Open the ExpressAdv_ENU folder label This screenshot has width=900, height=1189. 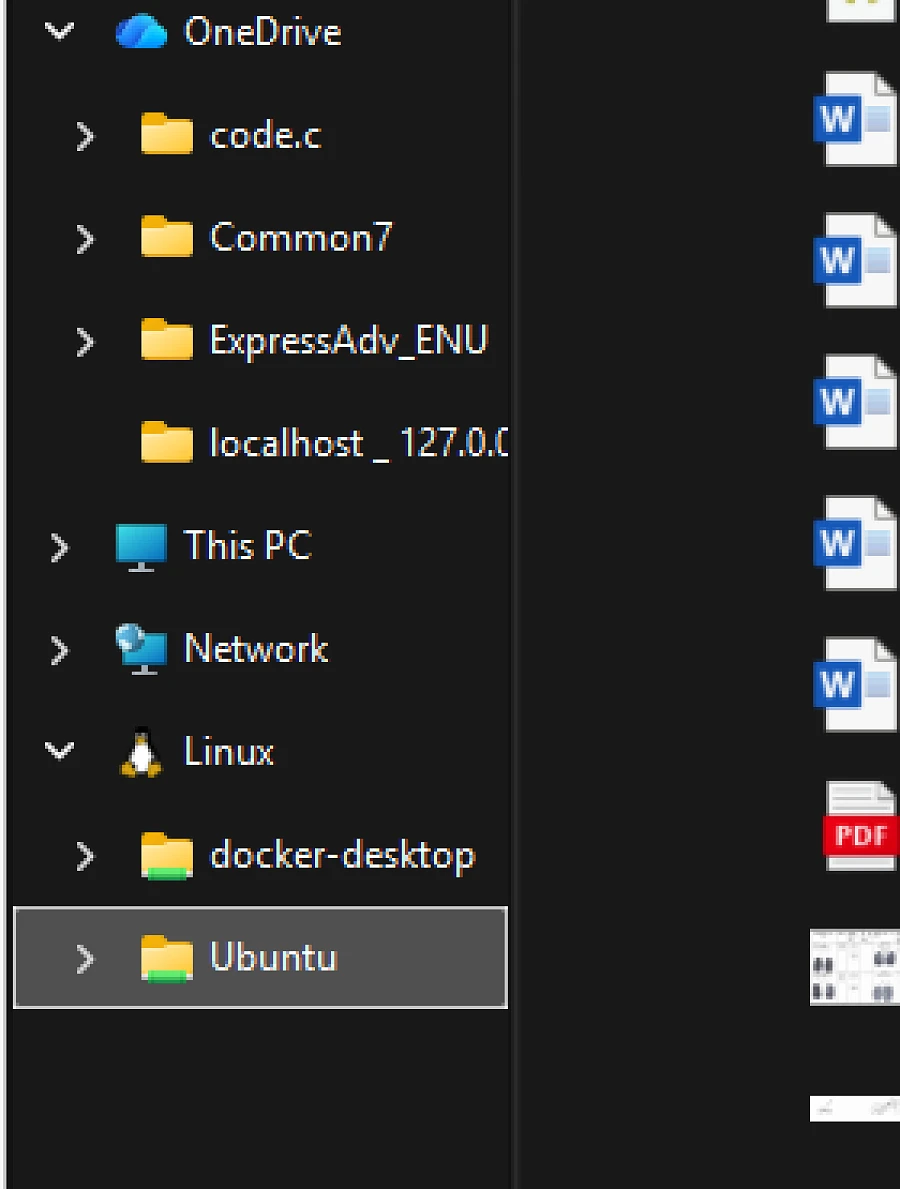(349, 340)
